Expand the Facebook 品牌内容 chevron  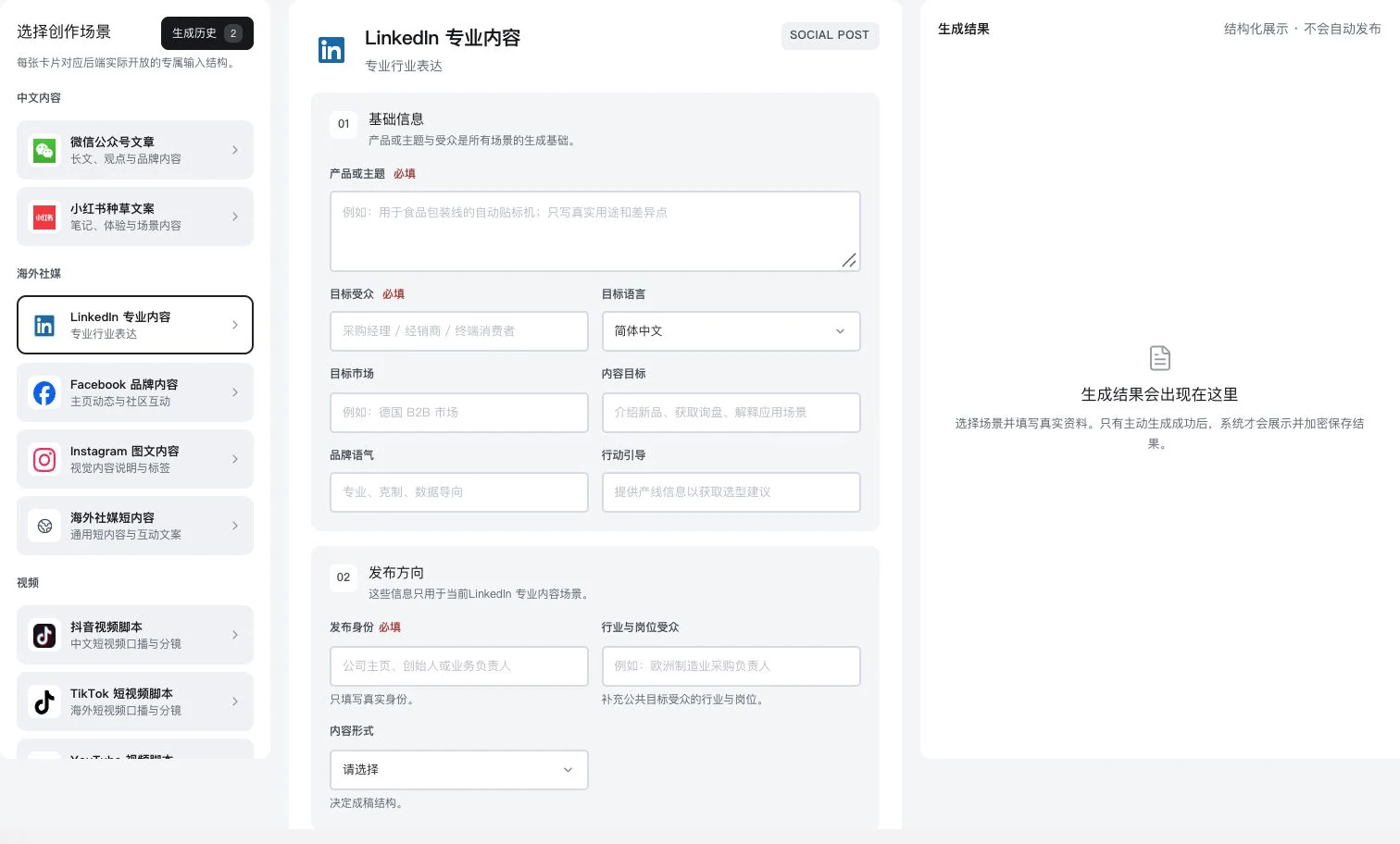(235, 392)
